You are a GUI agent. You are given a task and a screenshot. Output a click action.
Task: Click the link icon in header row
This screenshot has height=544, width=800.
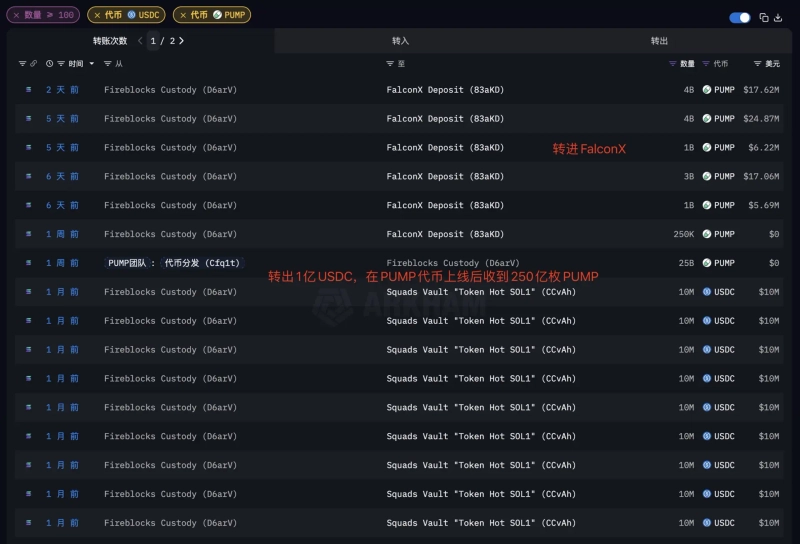point(33,63)
